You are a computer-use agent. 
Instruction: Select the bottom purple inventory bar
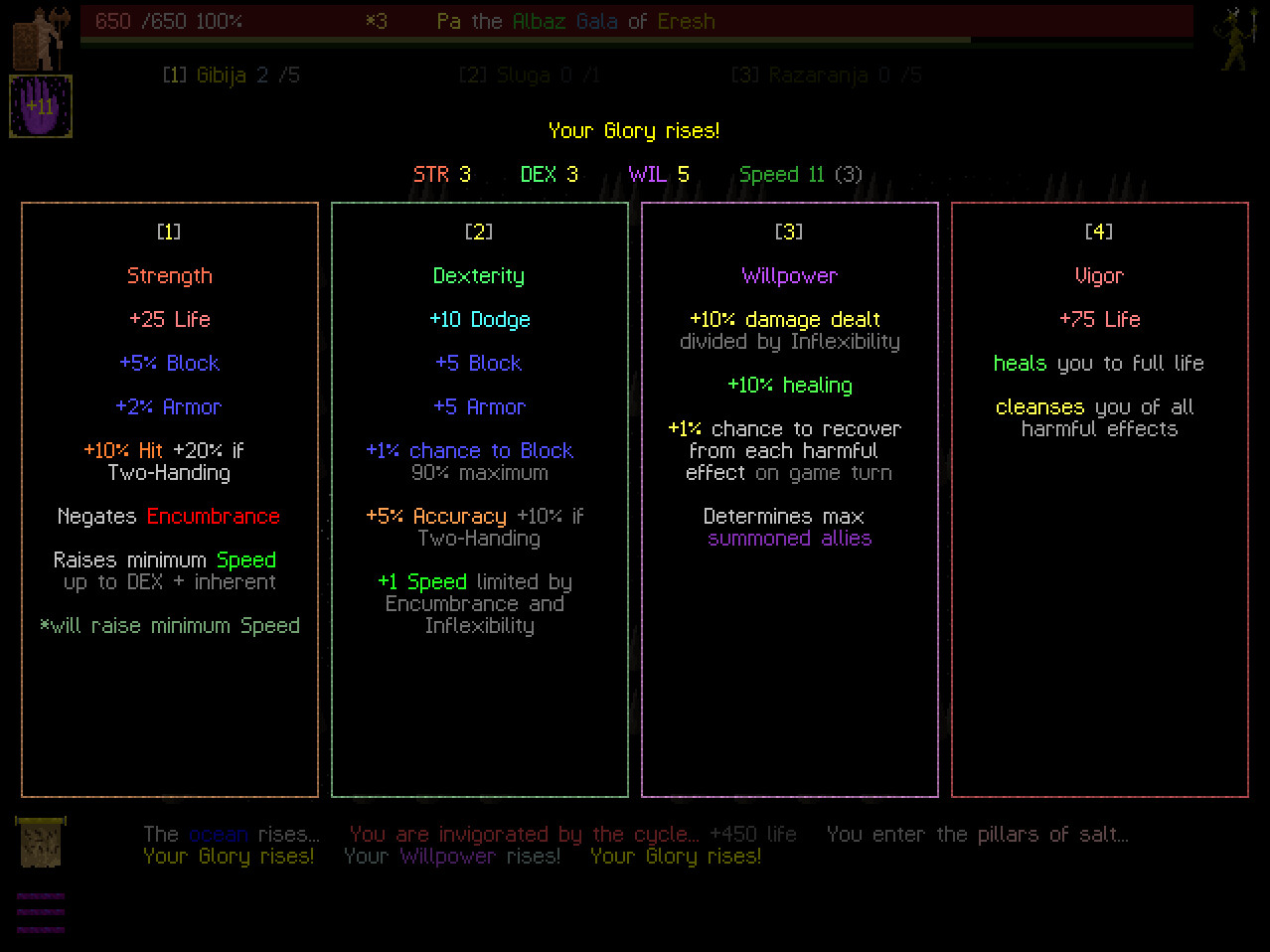[40, 930]
